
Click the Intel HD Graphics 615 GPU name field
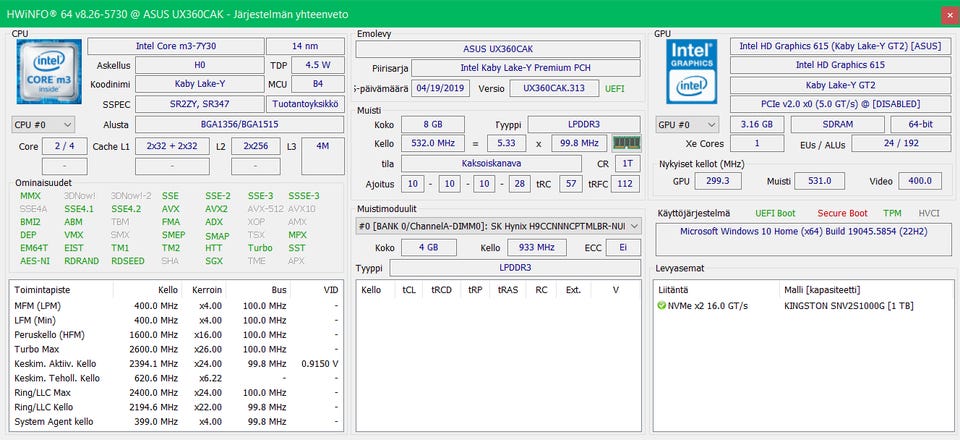click(x=839, y=65)
